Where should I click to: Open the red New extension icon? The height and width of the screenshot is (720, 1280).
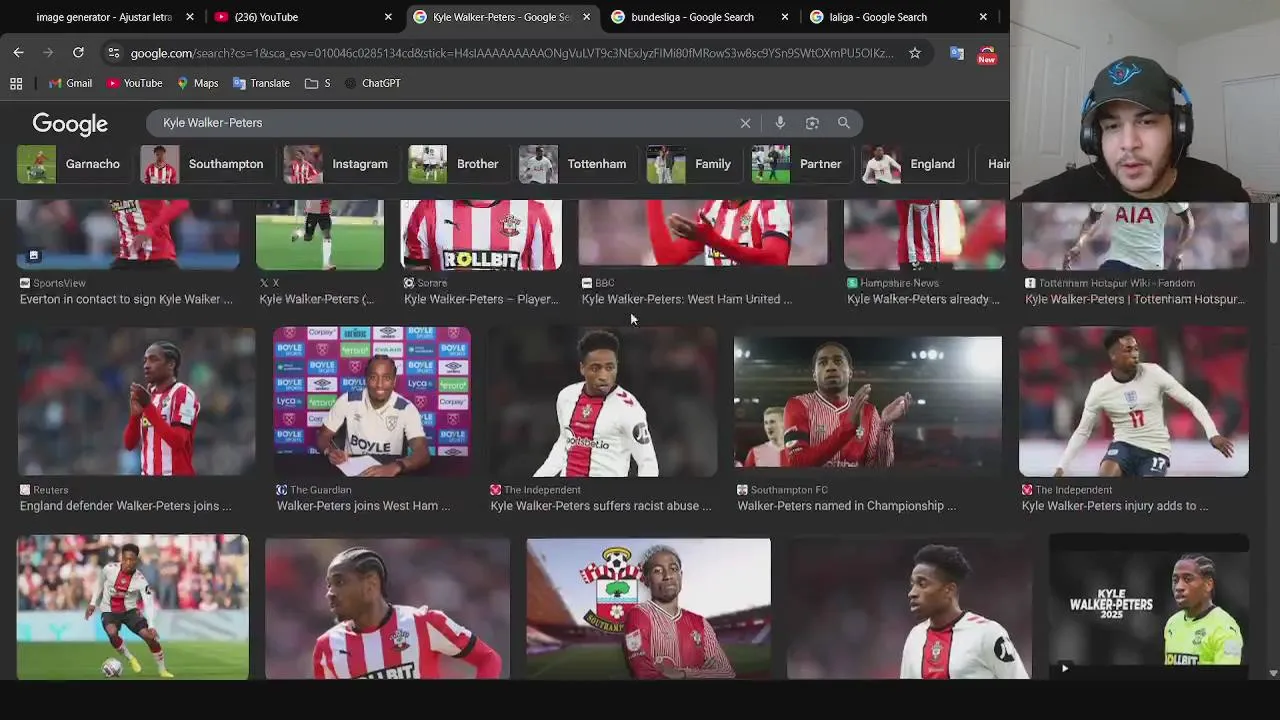pyautogui.click(x=987, y=54)
